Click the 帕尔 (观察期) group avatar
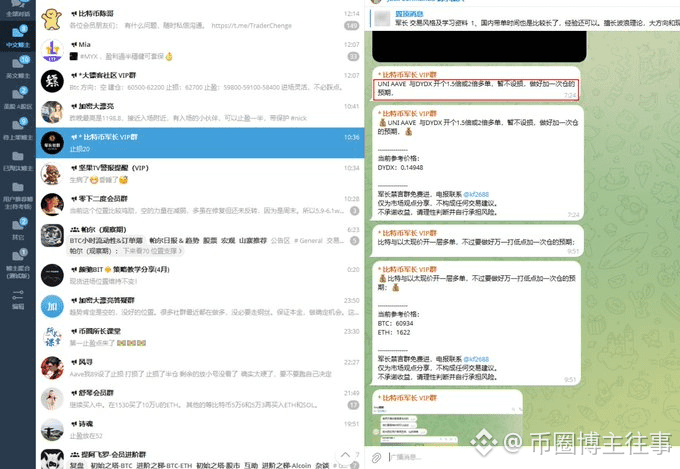The width and height of the screenshot is (680, 469). tap(52, 236)
